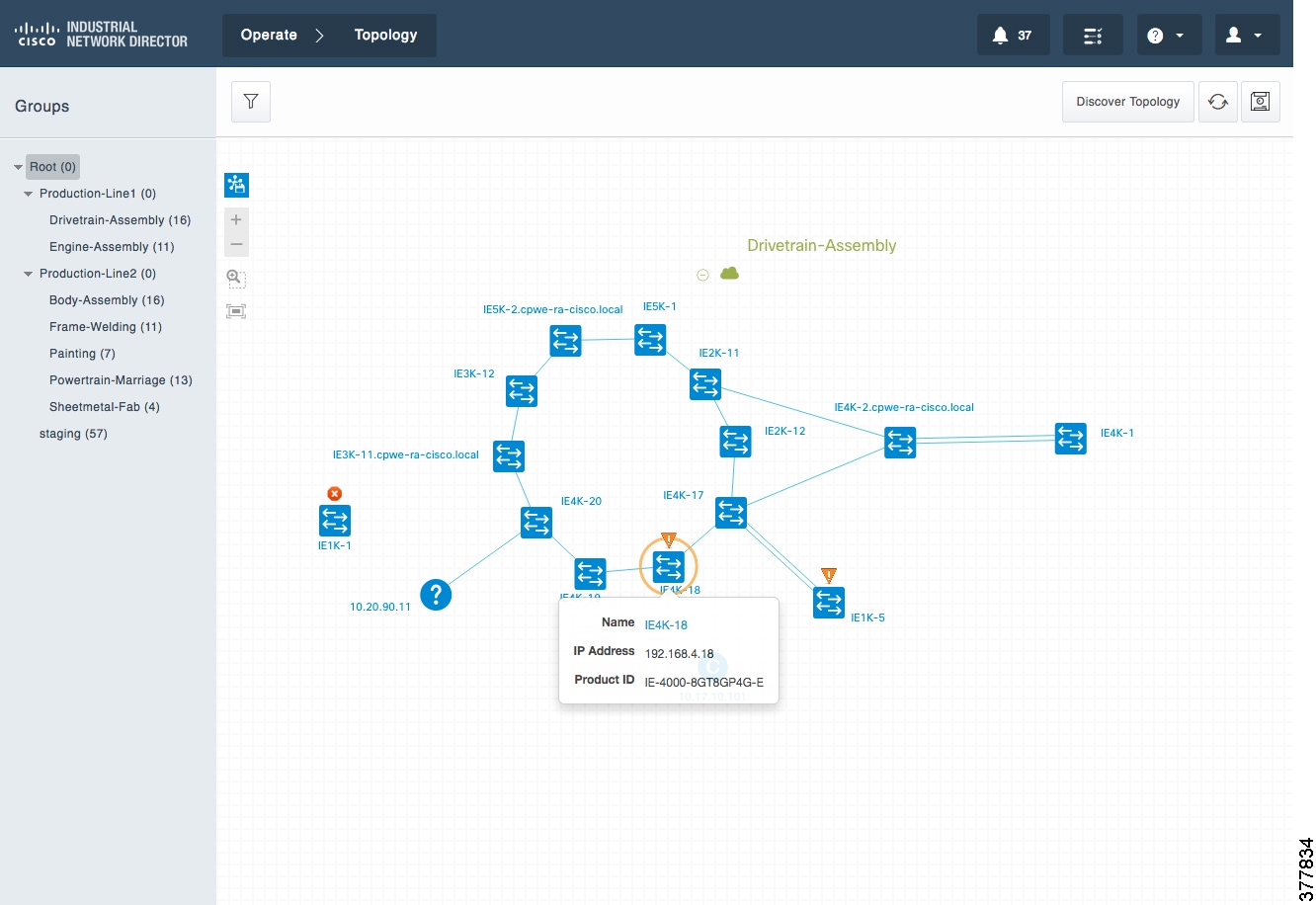Click IP address 192.168.4.18 in tooltip
The height and width of the screenshot is (905, 1316).
coord(679,654)
